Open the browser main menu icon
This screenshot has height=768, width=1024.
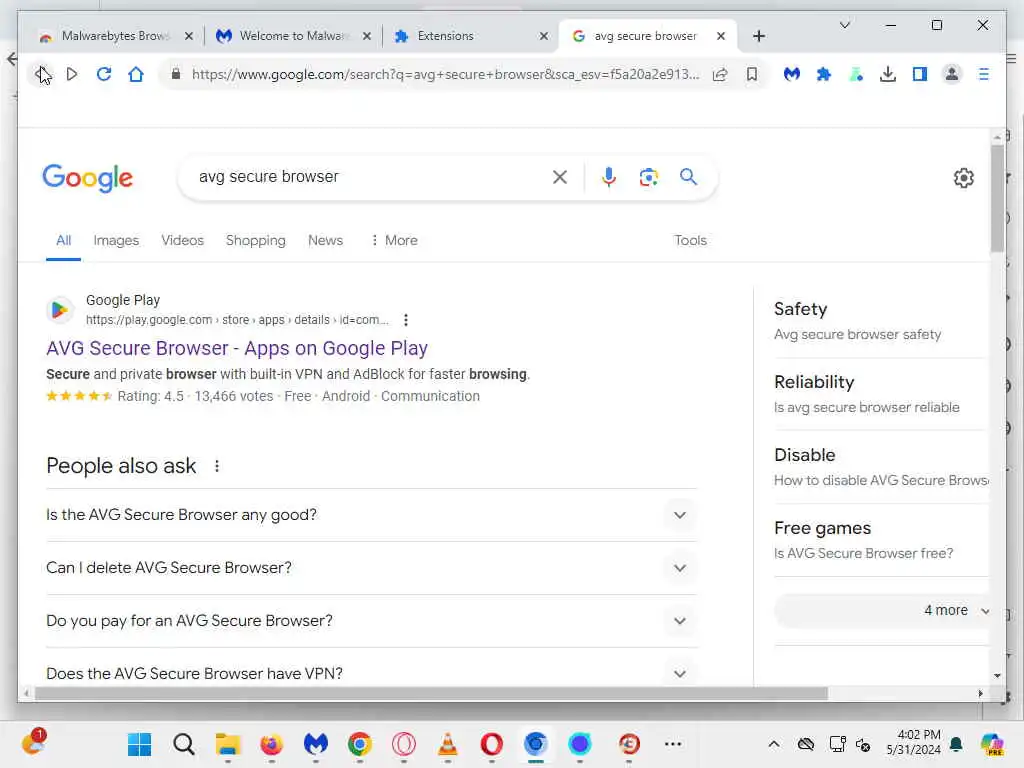pyautogui.click(x=984, y=74)
